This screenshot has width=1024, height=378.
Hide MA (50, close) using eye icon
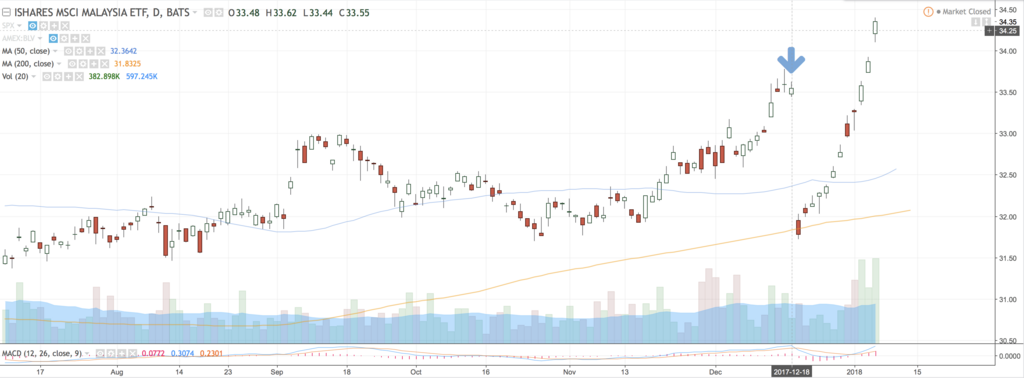click(x=69, y=51)
